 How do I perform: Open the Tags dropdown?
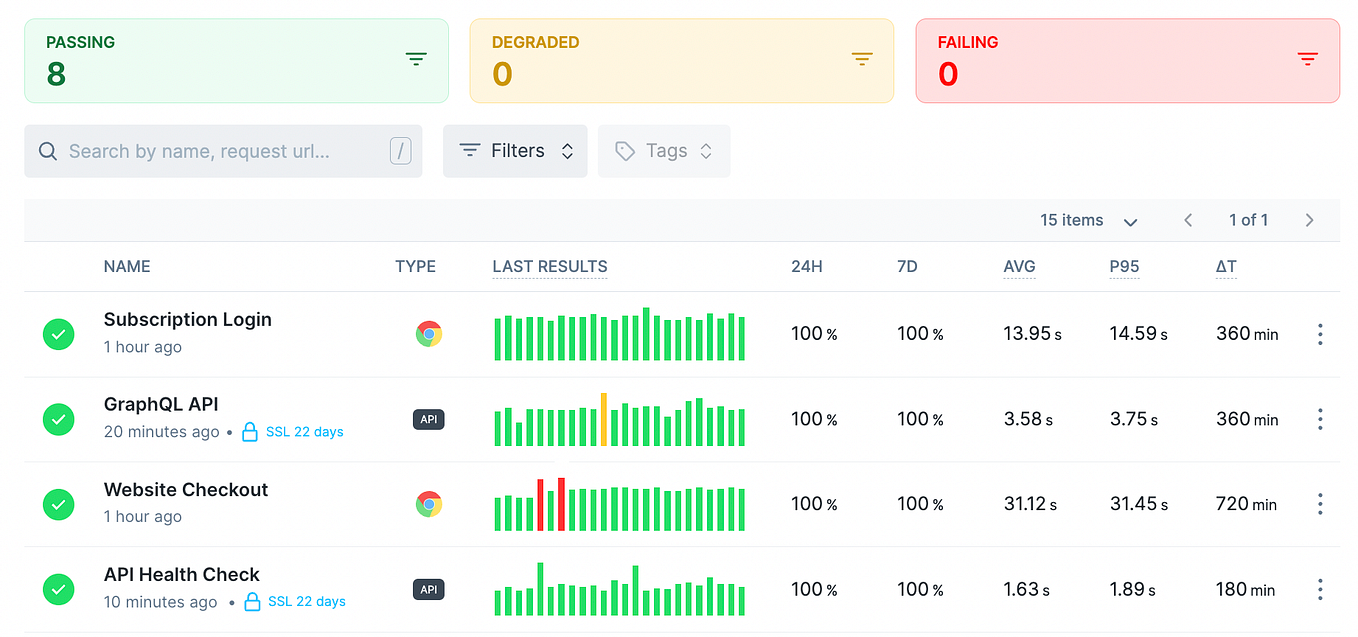click(664, 151)
